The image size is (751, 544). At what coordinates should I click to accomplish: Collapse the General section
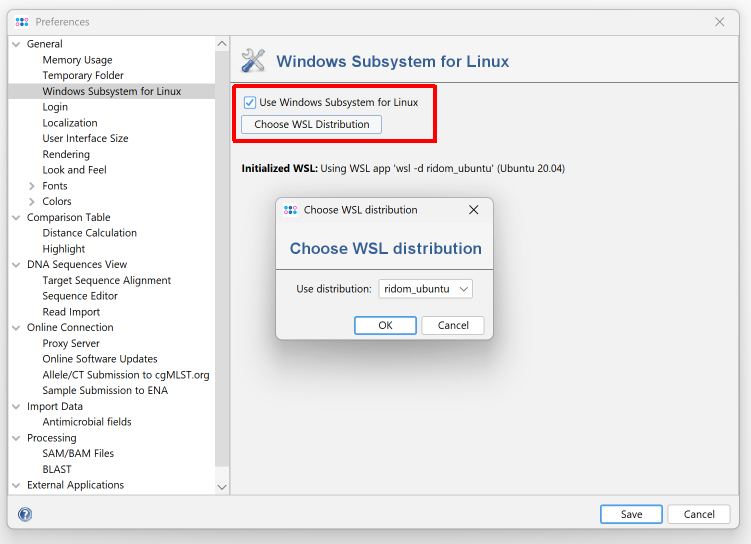(x=17, y=44)
